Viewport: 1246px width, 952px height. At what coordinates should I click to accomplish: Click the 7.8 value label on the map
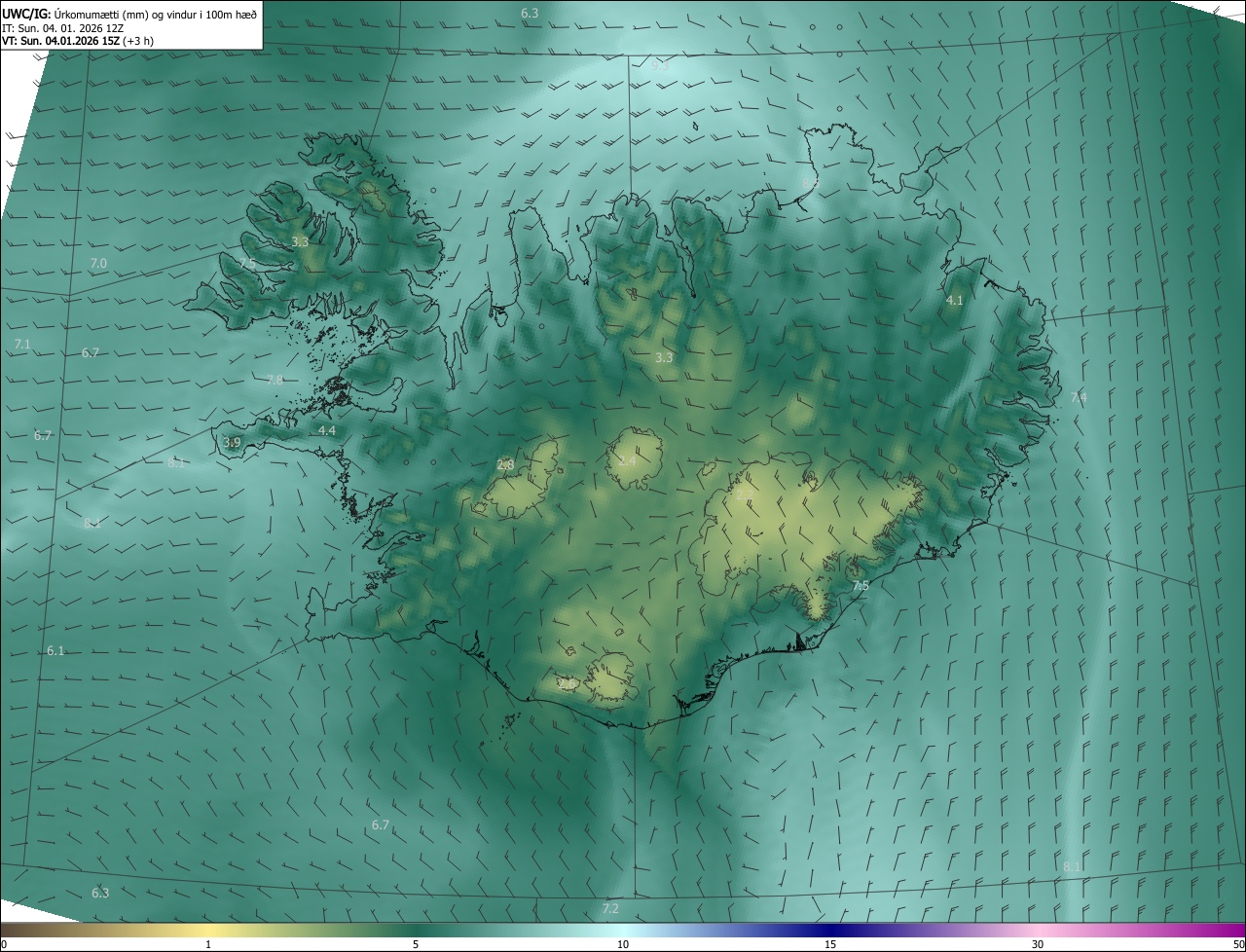point(275,380)
